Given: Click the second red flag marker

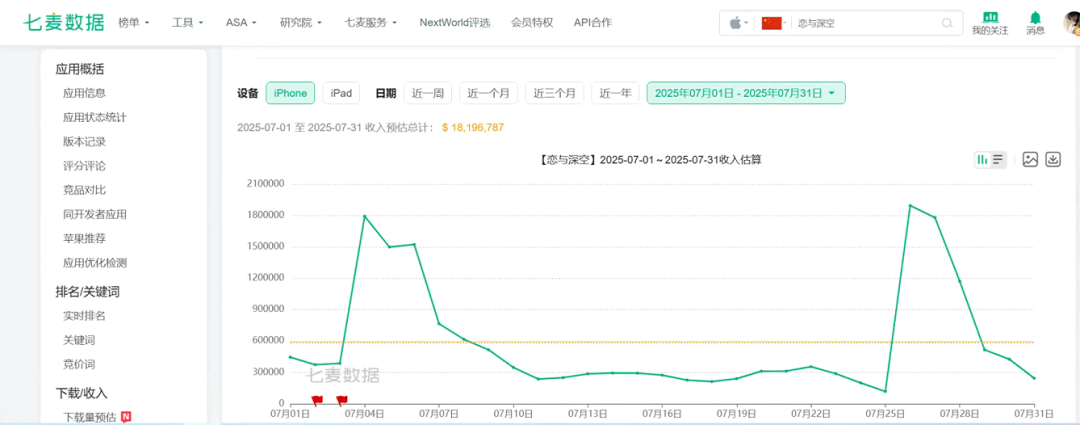Looking at the screenshot, I should coord(341,400).
